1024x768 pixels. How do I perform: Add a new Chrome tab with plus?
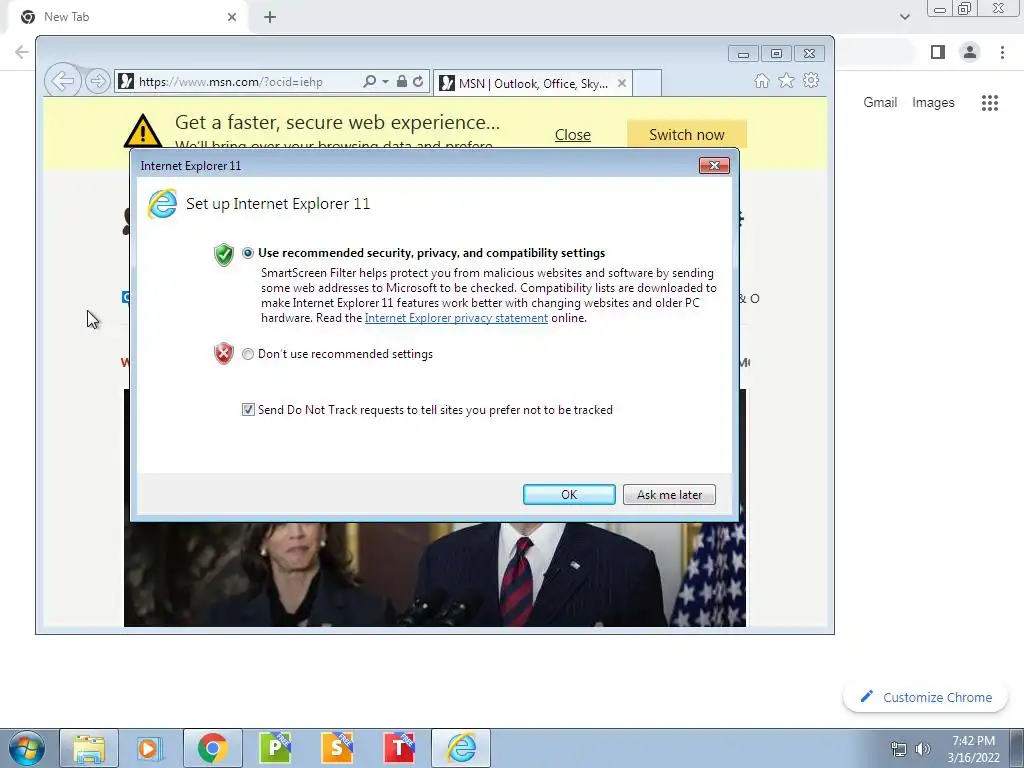270,17
